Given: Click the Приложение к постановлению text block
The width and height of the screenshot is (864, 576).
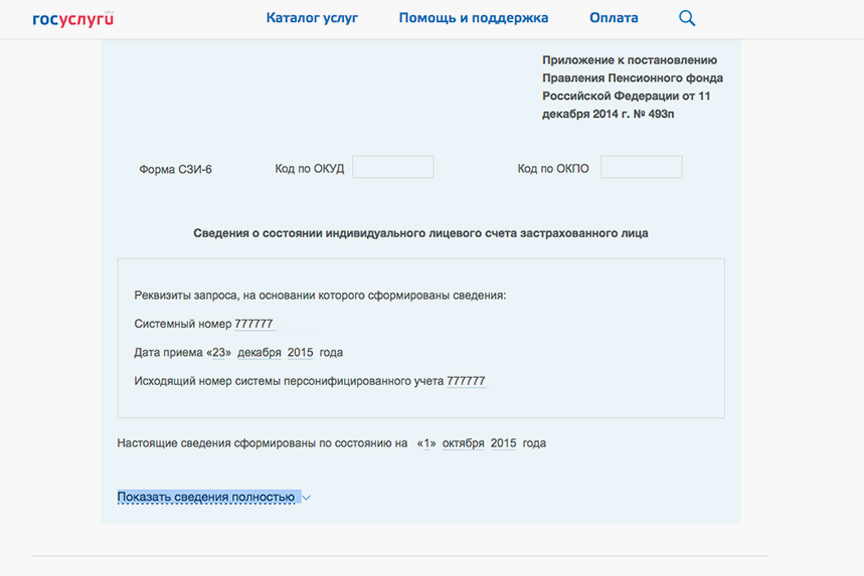Looking at the screenshot, I should [632, 87].
